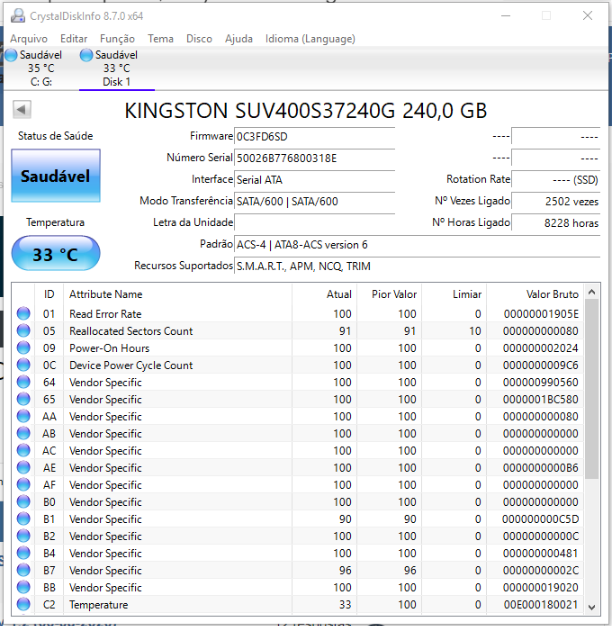
Task: Click the power-on hours 8228 horas
Action: [556, 222]
